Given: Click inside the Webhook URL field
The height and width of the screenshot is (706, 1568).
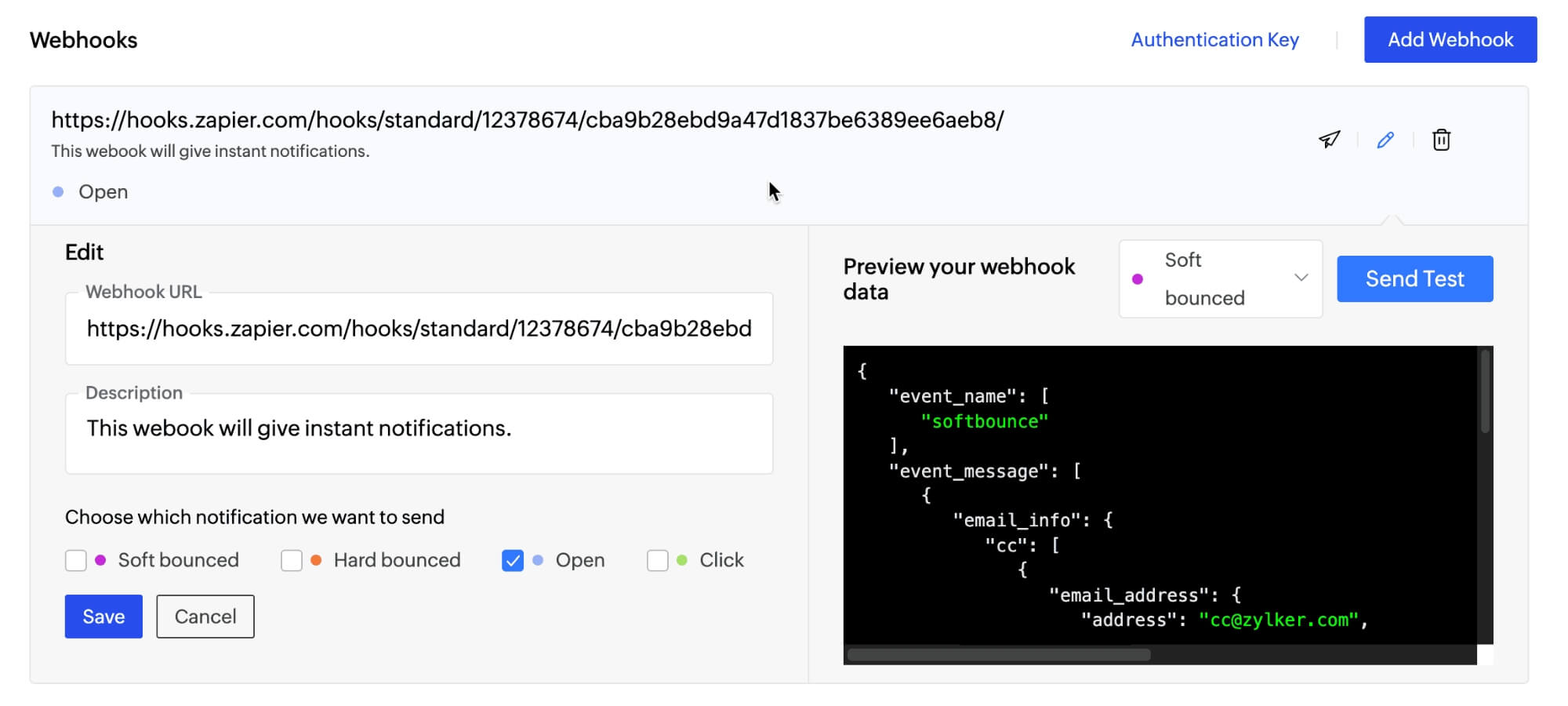Looking at the screenshot, I should click(418, 329).
